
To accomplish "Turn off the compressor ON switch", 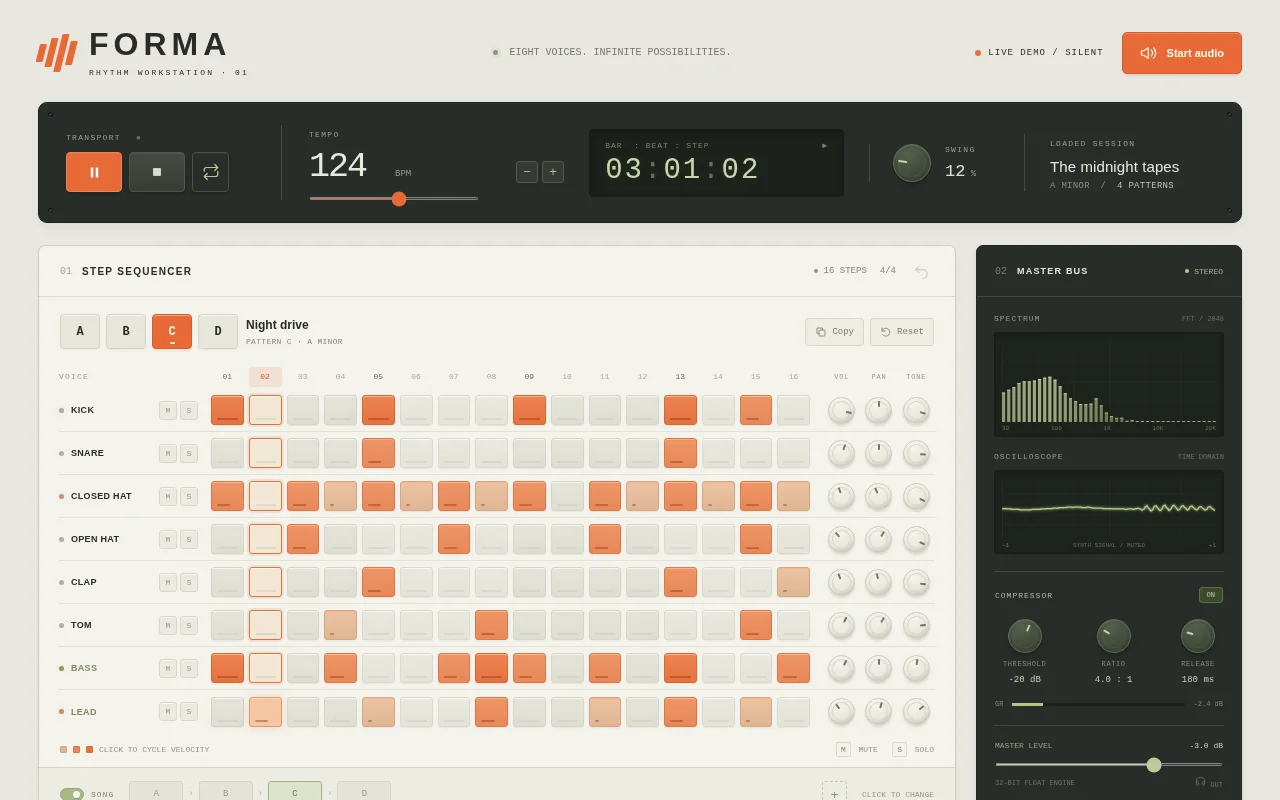I will click(x=1210, y=595).
